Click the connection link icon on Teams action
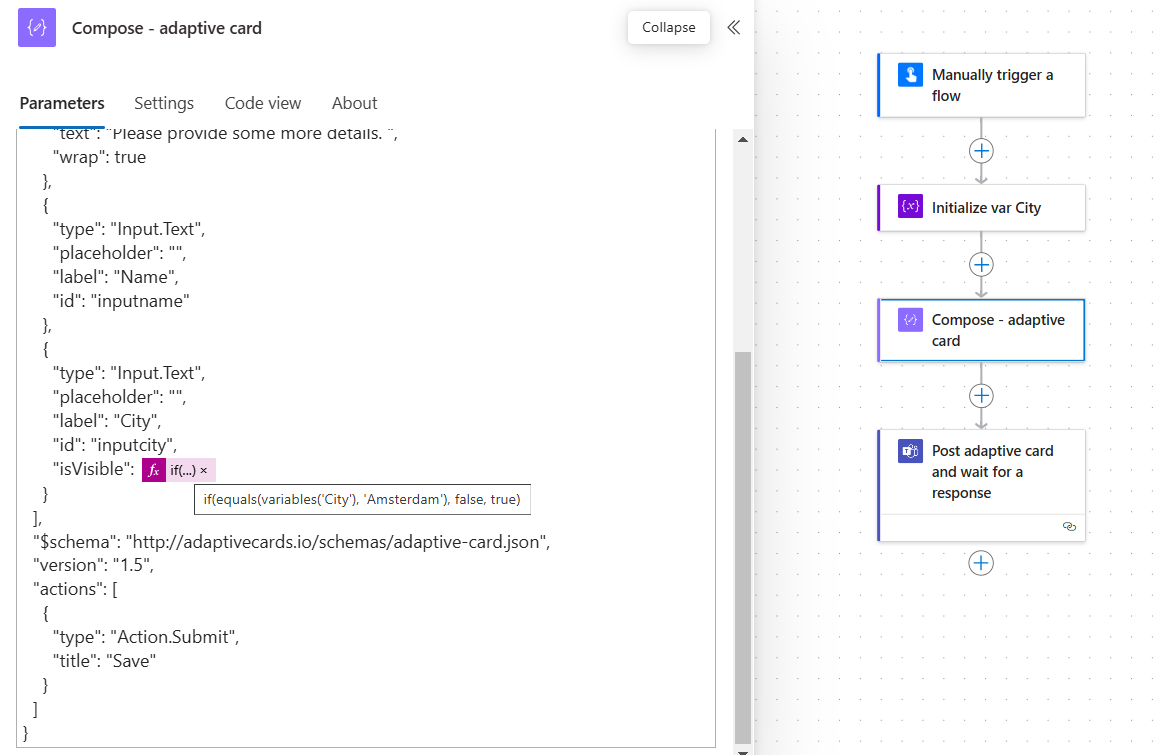 tap(1069, 527)
